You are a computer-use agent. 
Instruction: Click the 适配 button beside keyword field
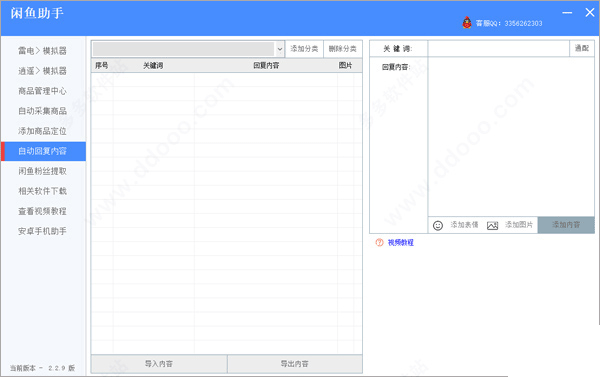click(582, 48)
